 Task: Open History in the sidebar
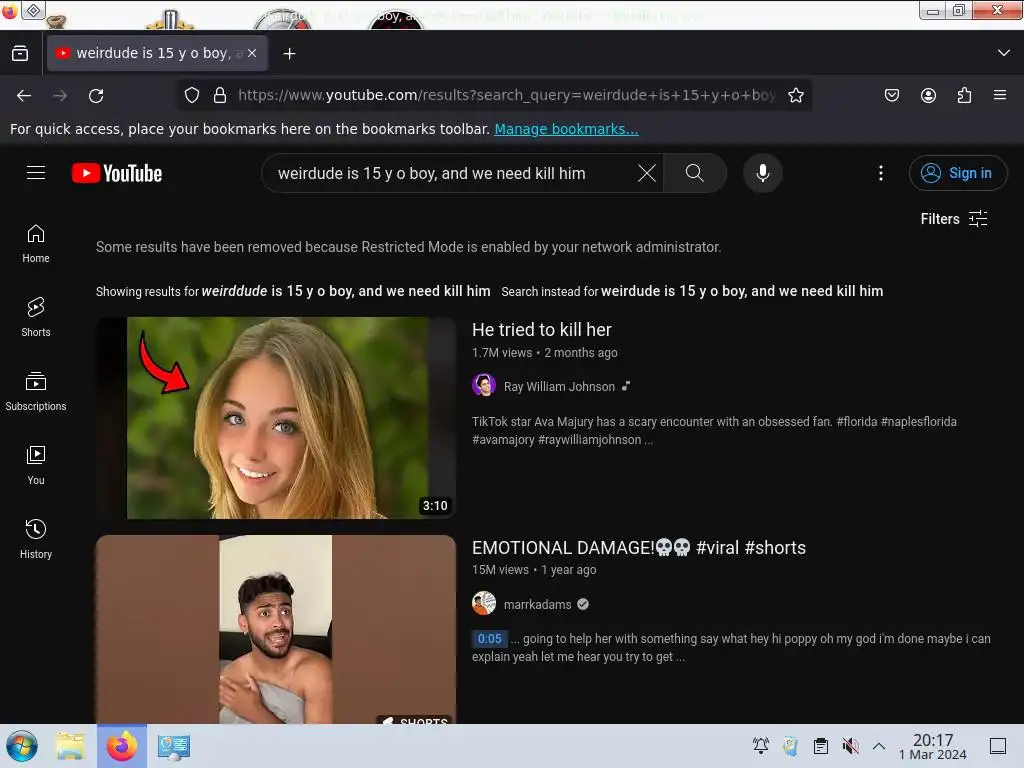tap(36, 539)
